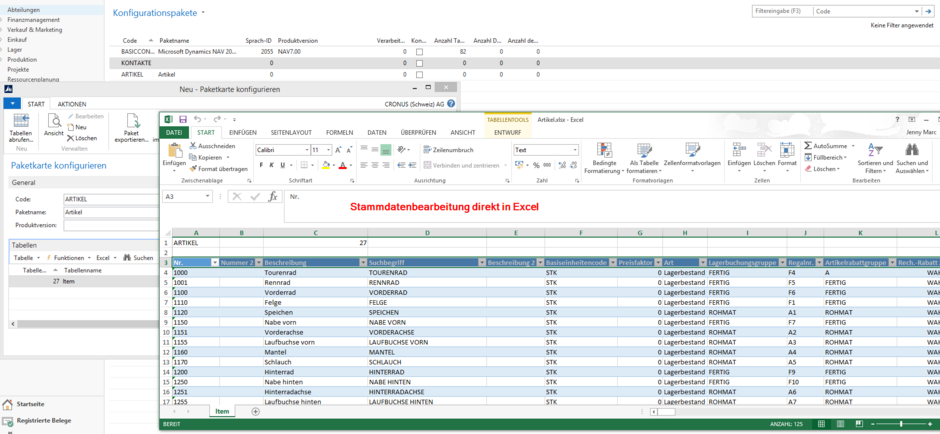
Task: Click the Excel save icon in quick access toolbar
Action: (x=183, y=119)
